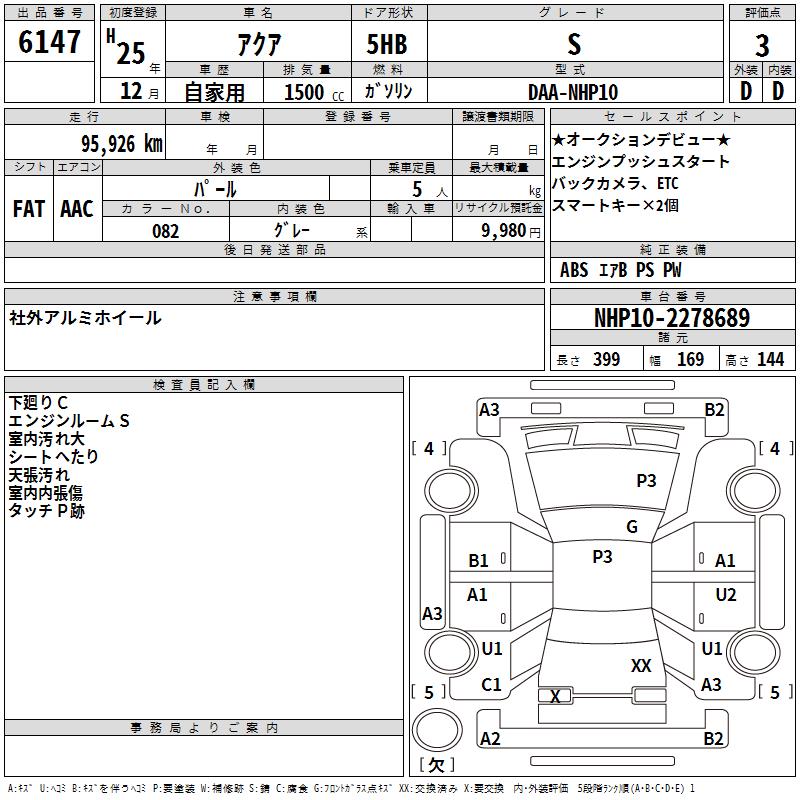Select the chassis number NHP10-2278689
Image resolution: width=800 pixels, height=800 pixels.
click(x=671, y=318)
